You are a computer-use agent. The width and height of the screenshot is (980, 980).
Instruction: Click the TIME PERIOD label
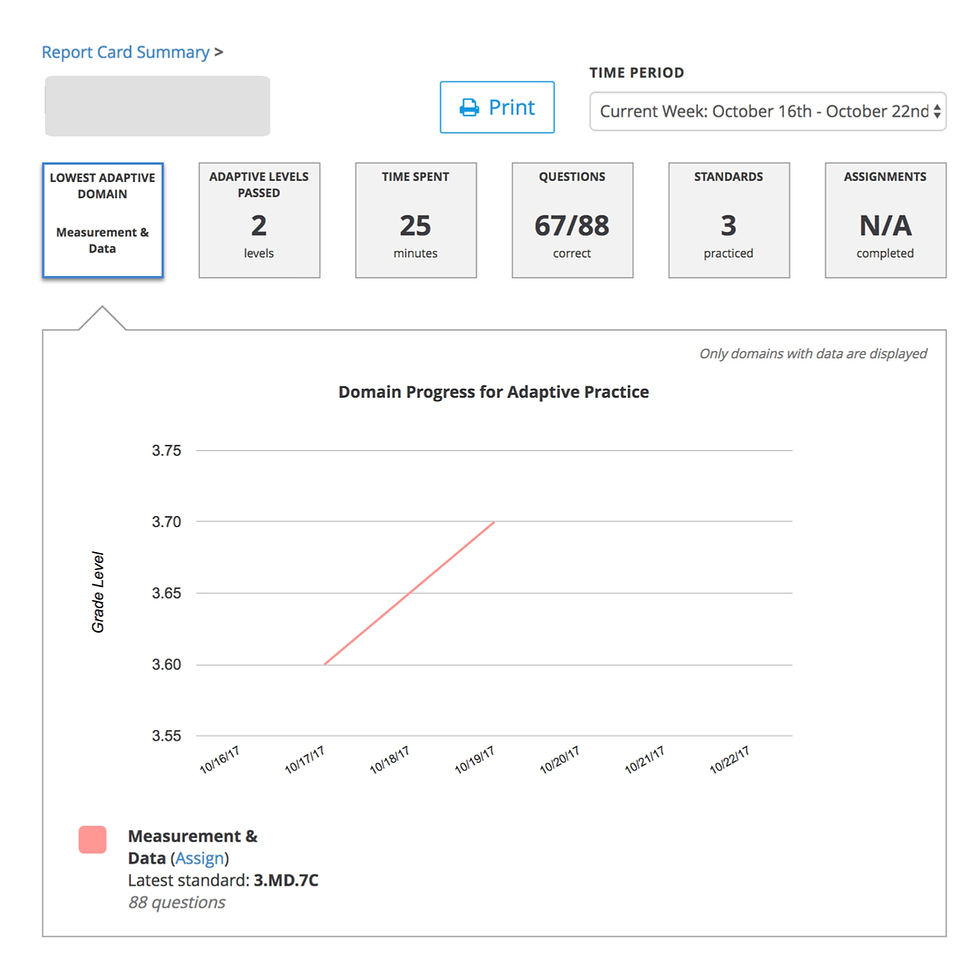[x=637, y=72]
